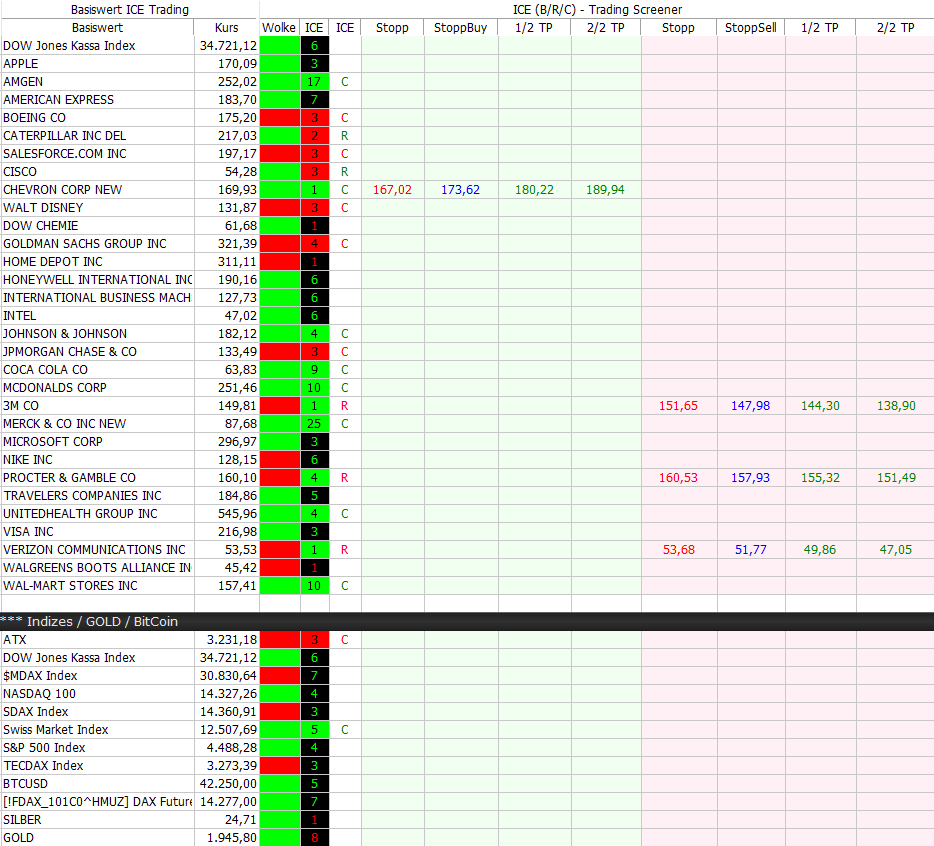Select GOLDMAN SACHS GROUP INC row

pos(85,244)
